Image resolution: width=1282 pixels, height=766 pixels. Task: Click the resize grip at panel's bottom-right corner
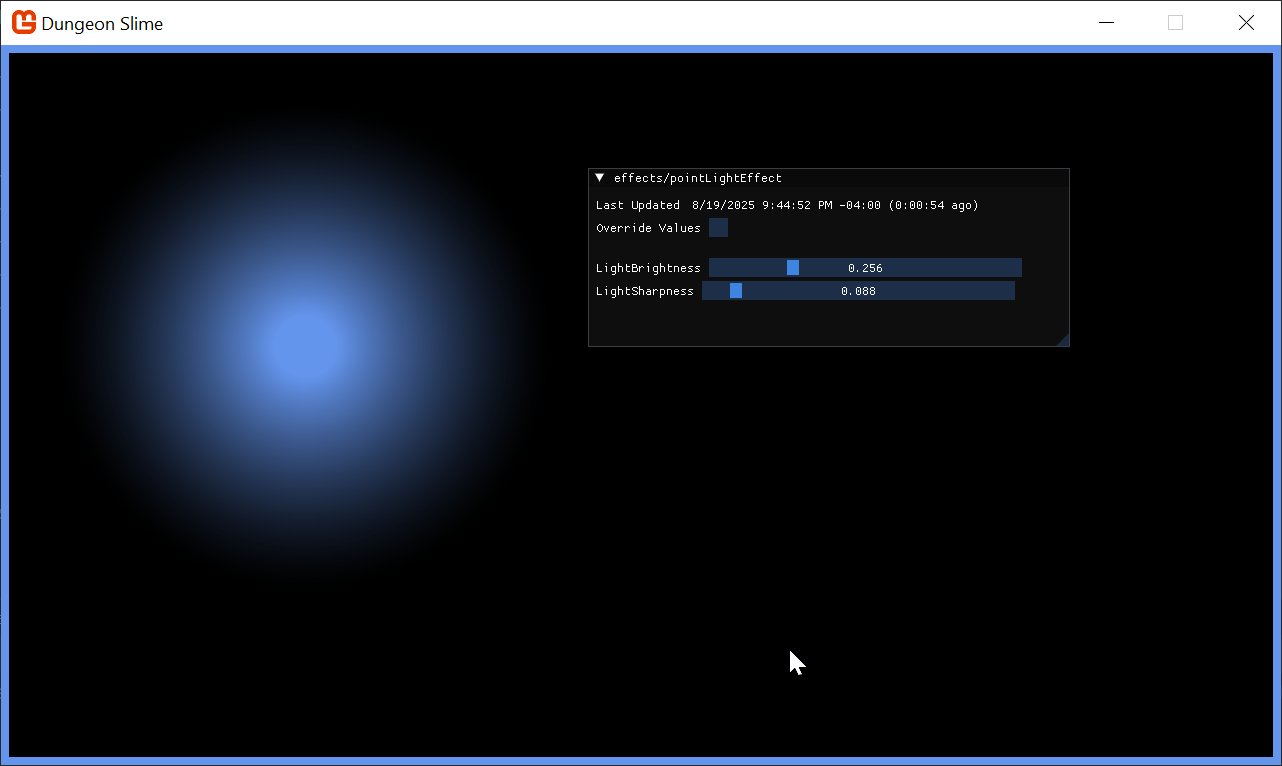pos(1063,340)
